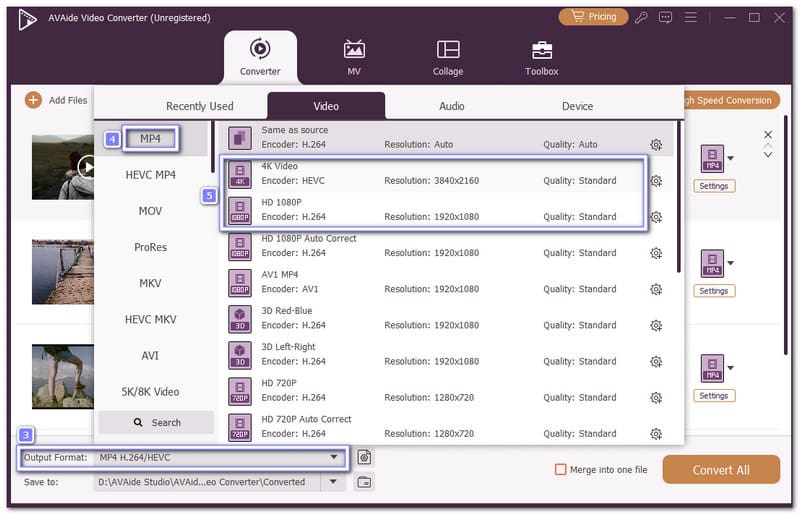Select MOV format from the list
Screen dimensions: 800x515
[150, 211]
